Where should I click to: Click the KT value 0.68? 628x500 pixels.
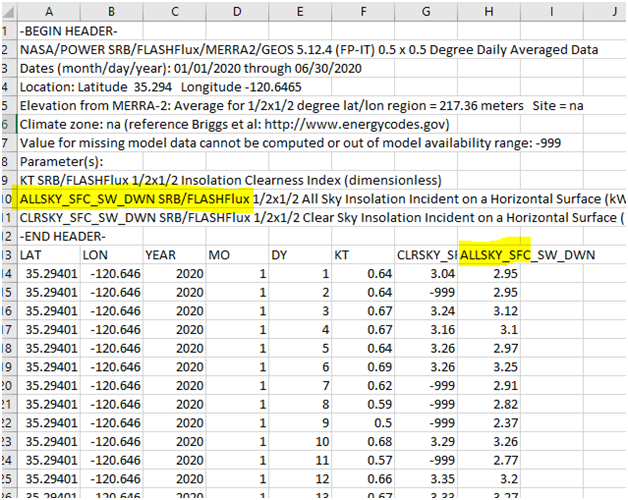pyautogui.click(x=363, y=442)
